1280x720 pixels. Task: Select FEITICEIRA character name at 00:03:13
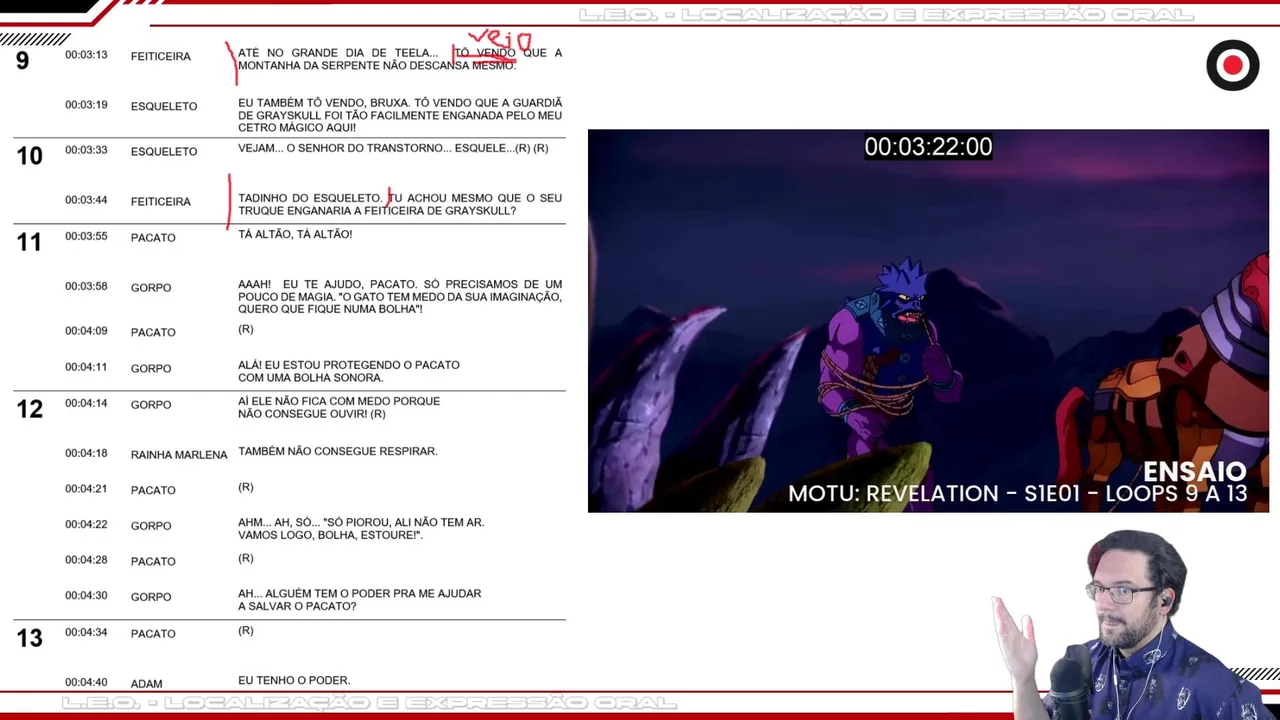coord(160,57)
